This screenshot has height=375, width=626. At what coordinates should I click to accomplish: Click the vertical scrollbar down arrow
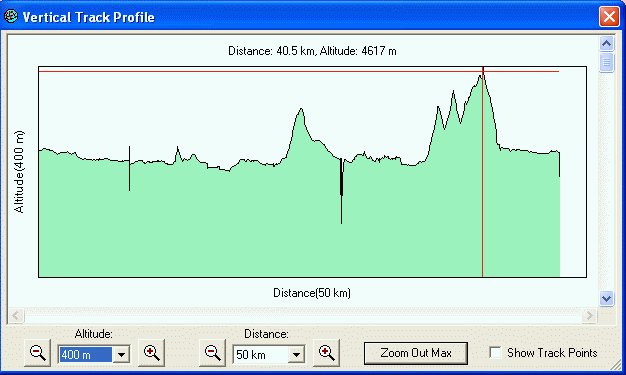click(x=606, y=298)
